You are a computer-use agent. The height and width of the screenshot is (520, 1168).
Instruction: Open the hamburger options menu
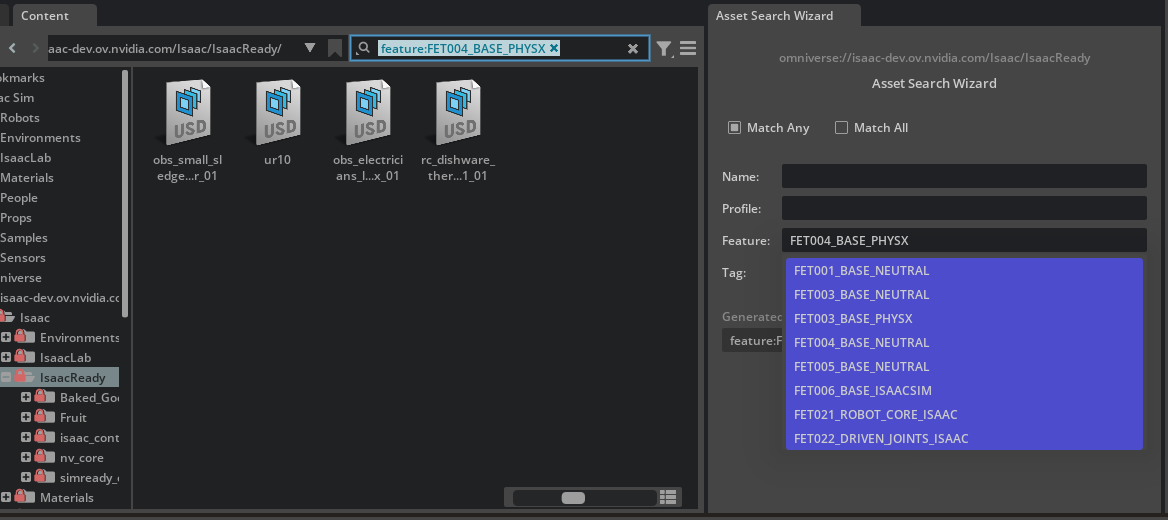point(688,48)
